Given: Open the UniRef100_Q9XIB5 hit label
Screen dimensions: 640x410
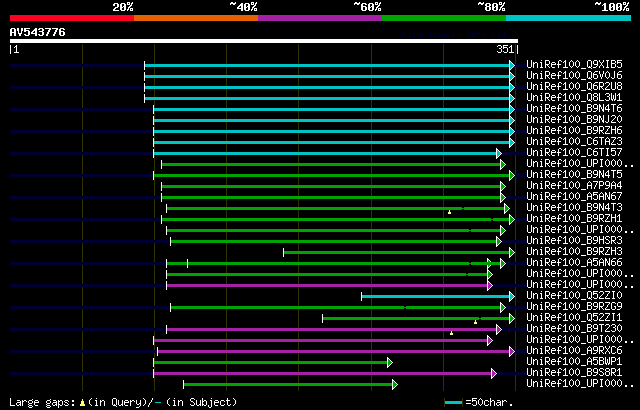Looking at the screenshot, I should pos(574,64).
